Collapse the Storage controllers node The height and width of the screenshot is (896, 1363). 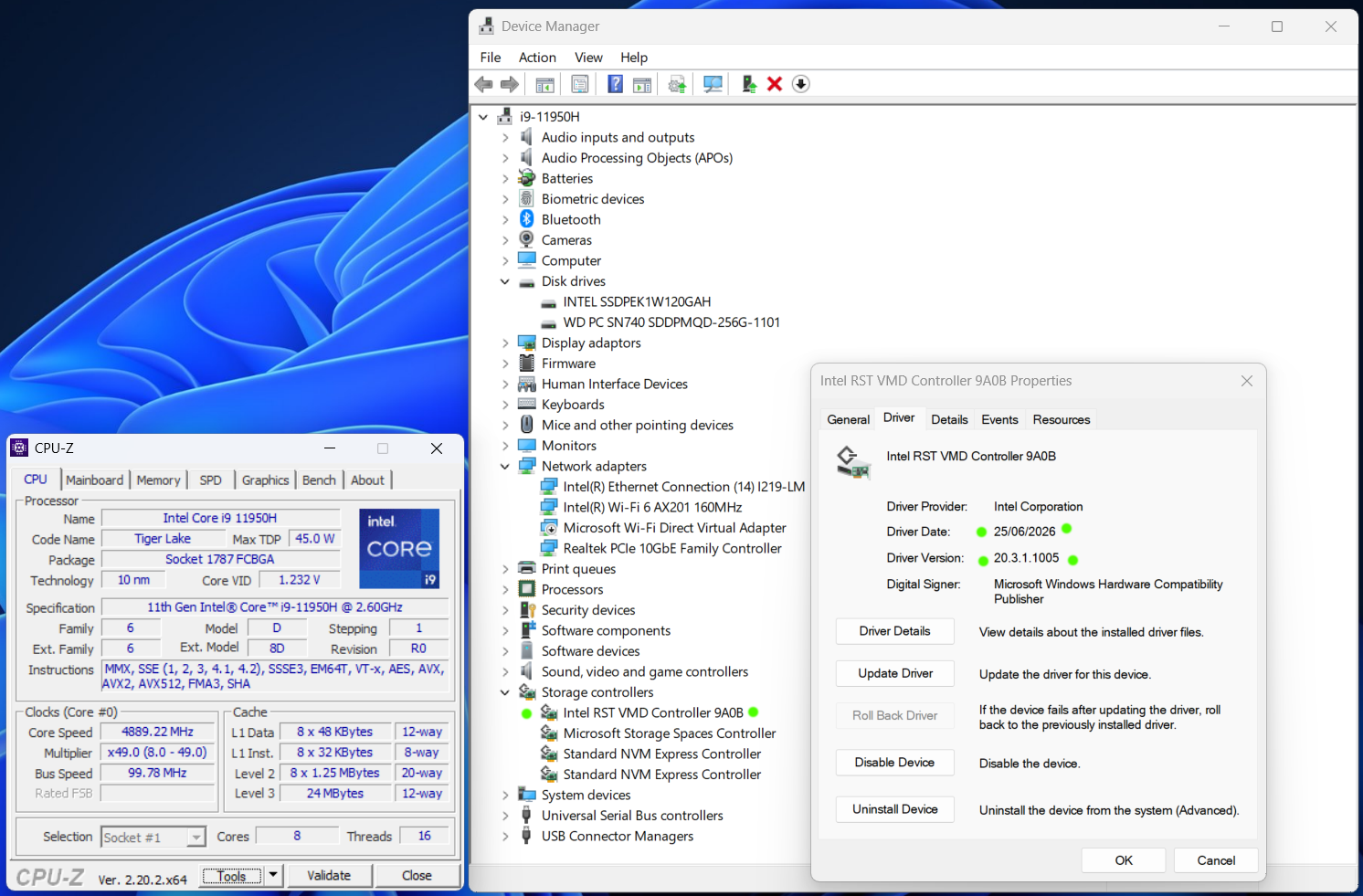505,692
